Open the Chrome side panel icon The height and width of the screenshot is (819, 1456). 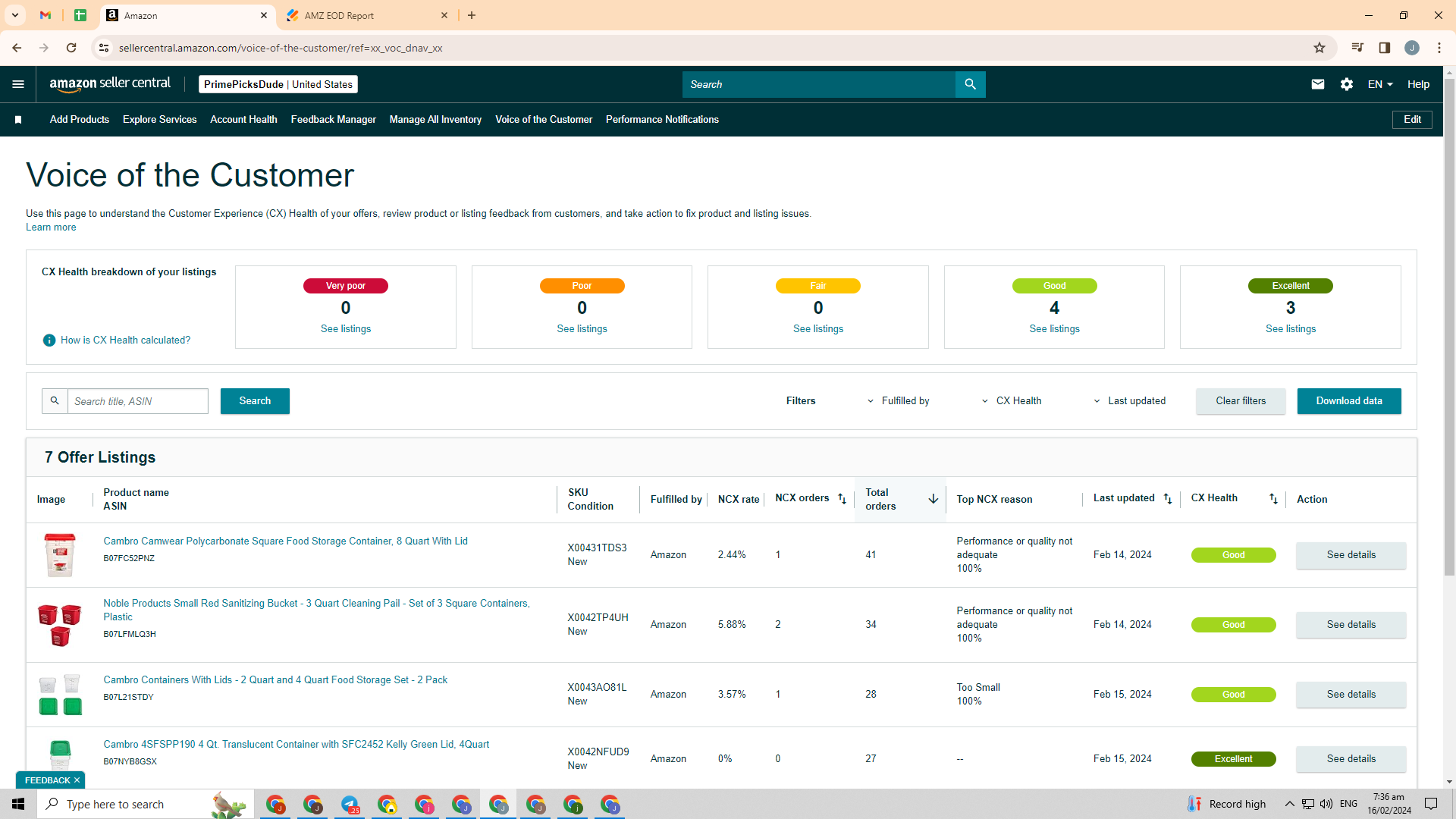pyautogui.click(x=1385, y=48)
